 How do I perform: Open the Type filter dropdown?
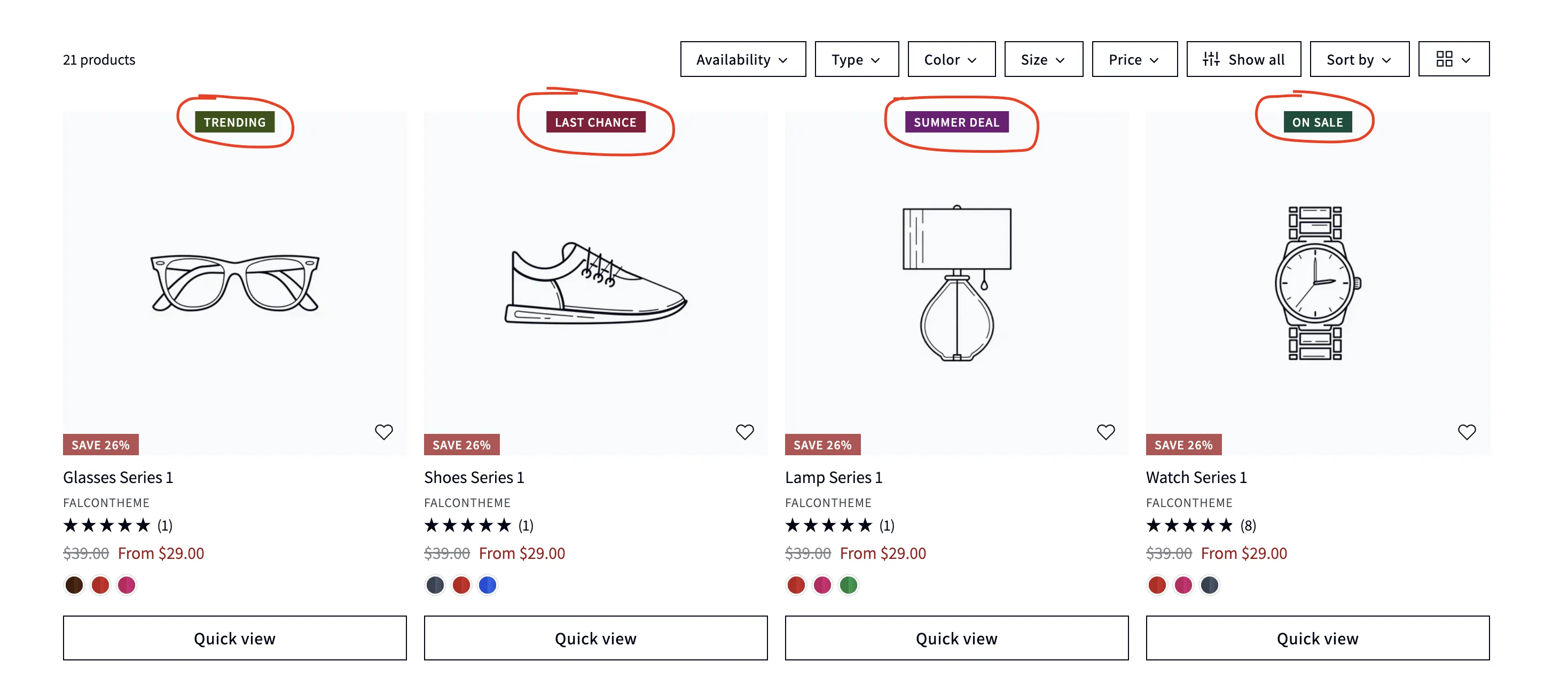click(856, 59)
